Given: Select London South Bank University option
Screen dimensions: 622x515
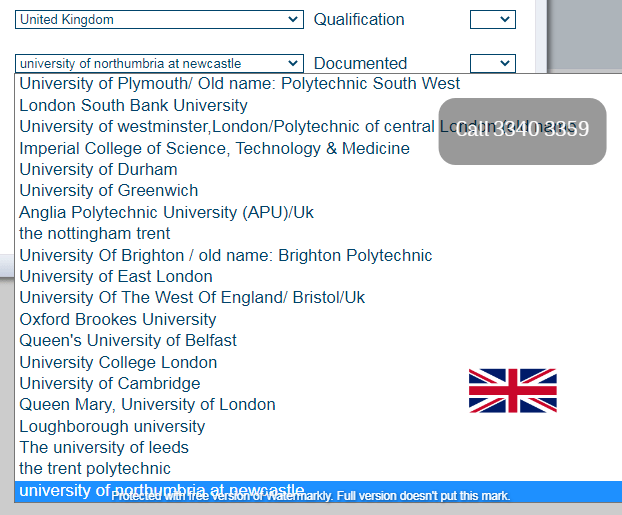Looking at the screenshot, I should pyautogui.click(x=133, y=105).
